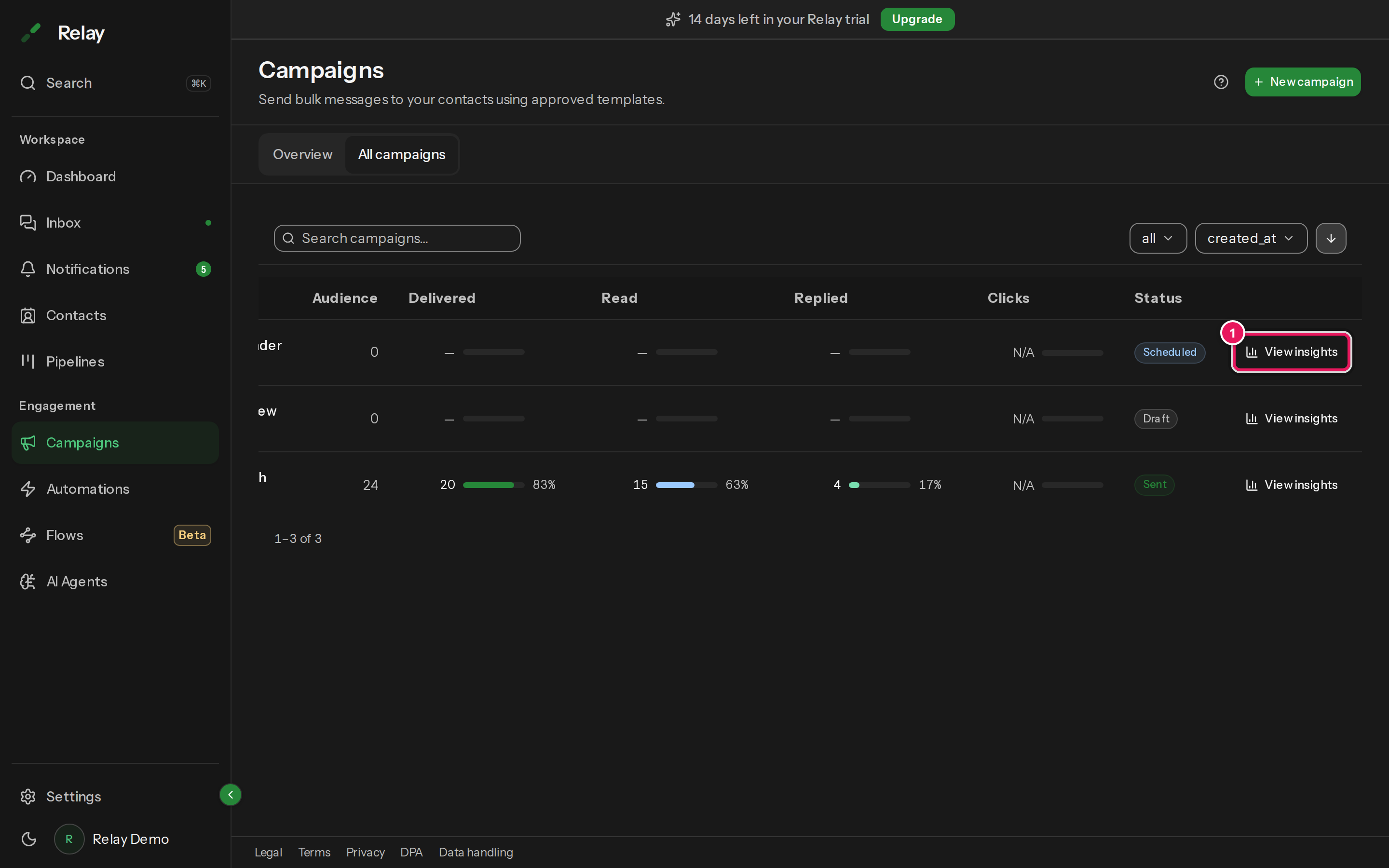Open Contacts page
This screenshot has width=1389, height=868.
click(115, 315)
